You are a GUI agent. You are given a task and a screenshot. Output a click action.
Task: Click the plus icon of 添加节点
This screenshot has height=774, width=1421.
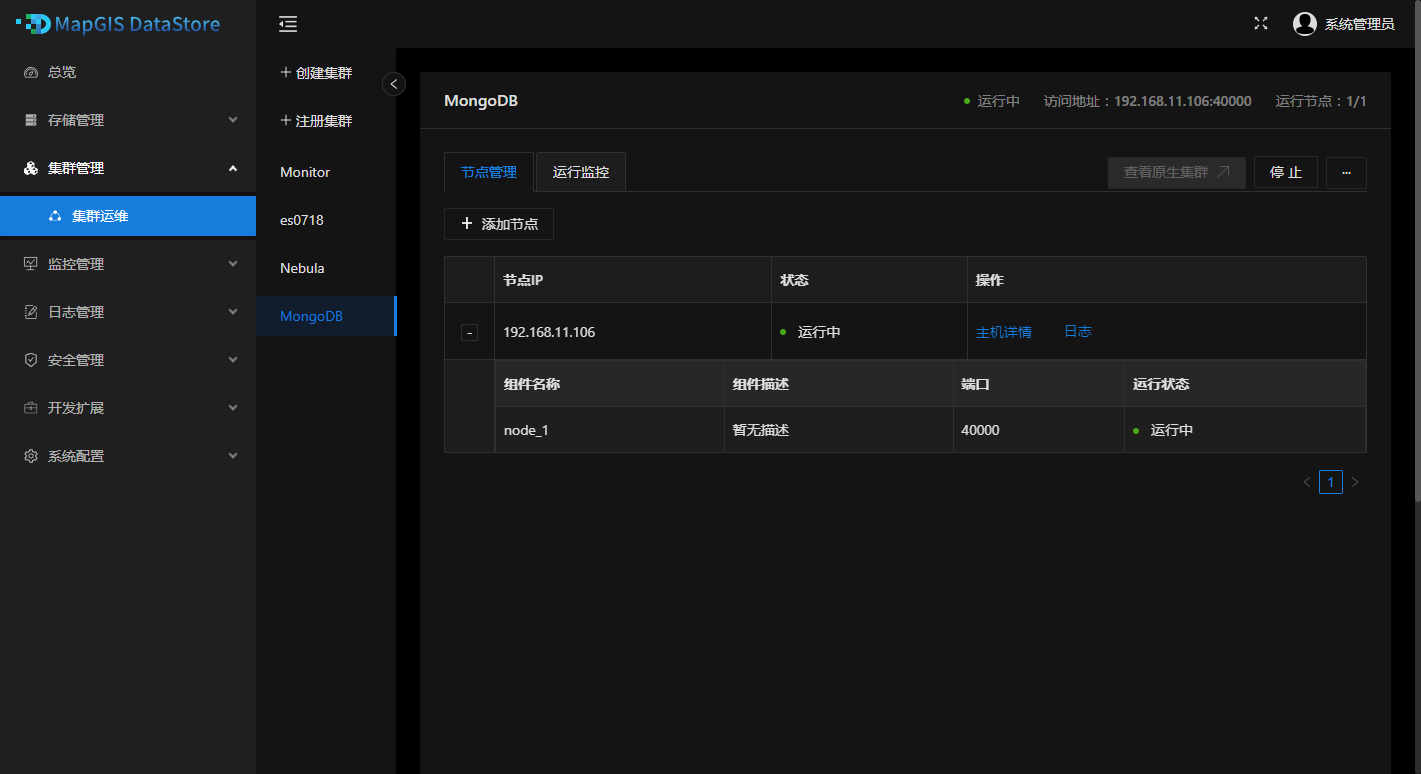(467, 224)
